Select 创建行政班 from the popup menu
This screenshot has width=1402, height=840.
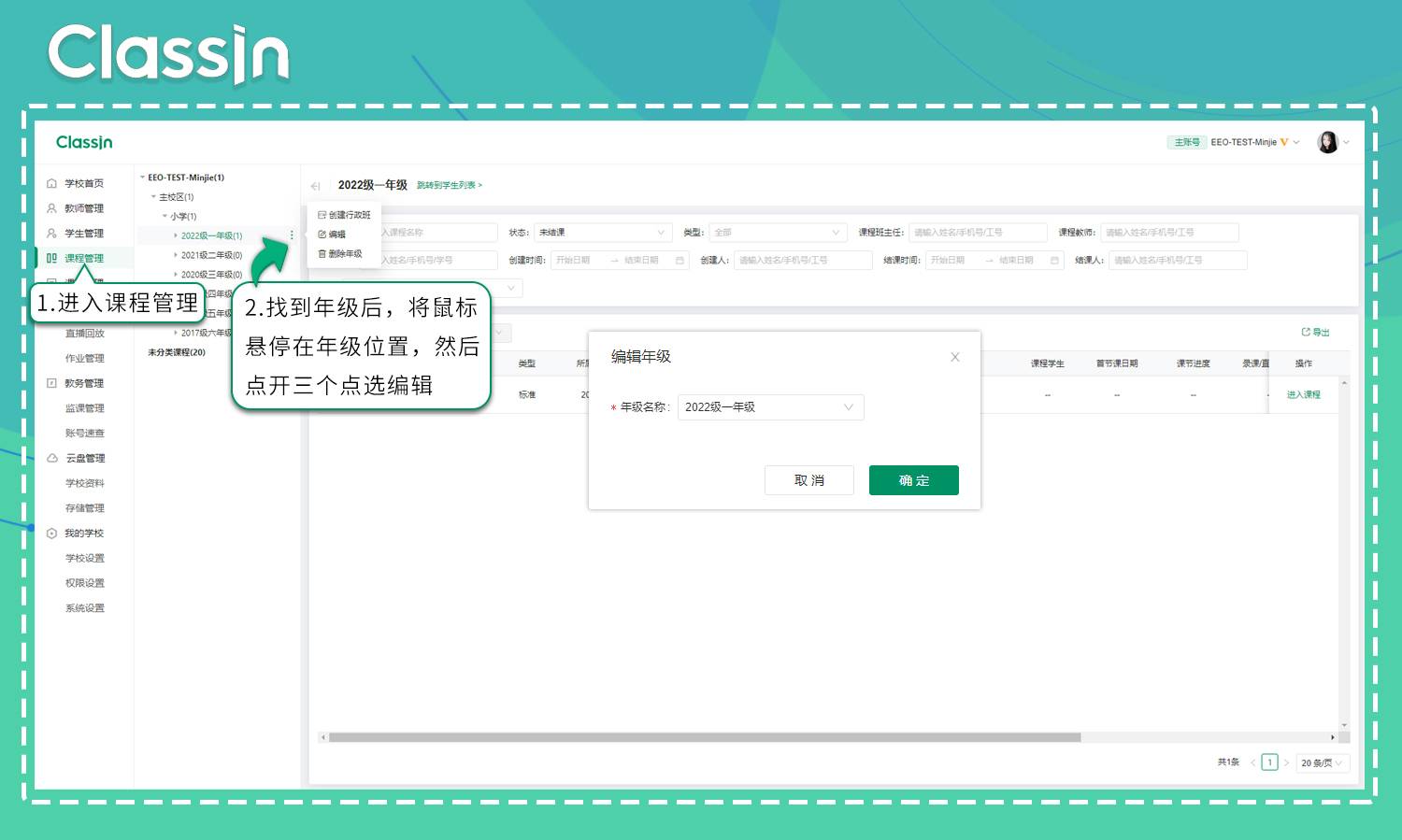pos(344,215)
